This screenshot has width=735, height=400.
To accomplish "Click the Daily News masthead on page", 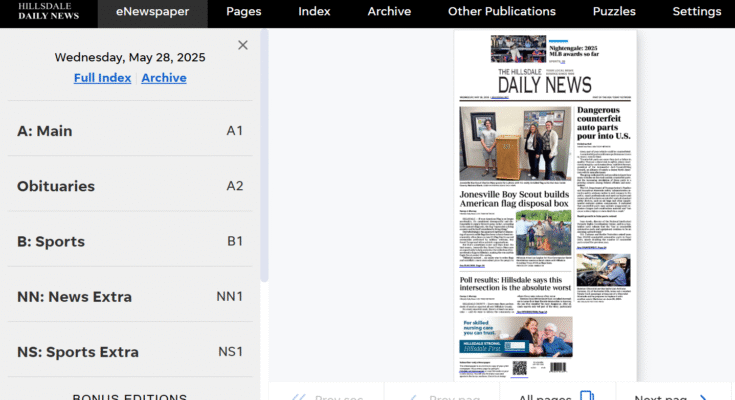I will point(545,82).
